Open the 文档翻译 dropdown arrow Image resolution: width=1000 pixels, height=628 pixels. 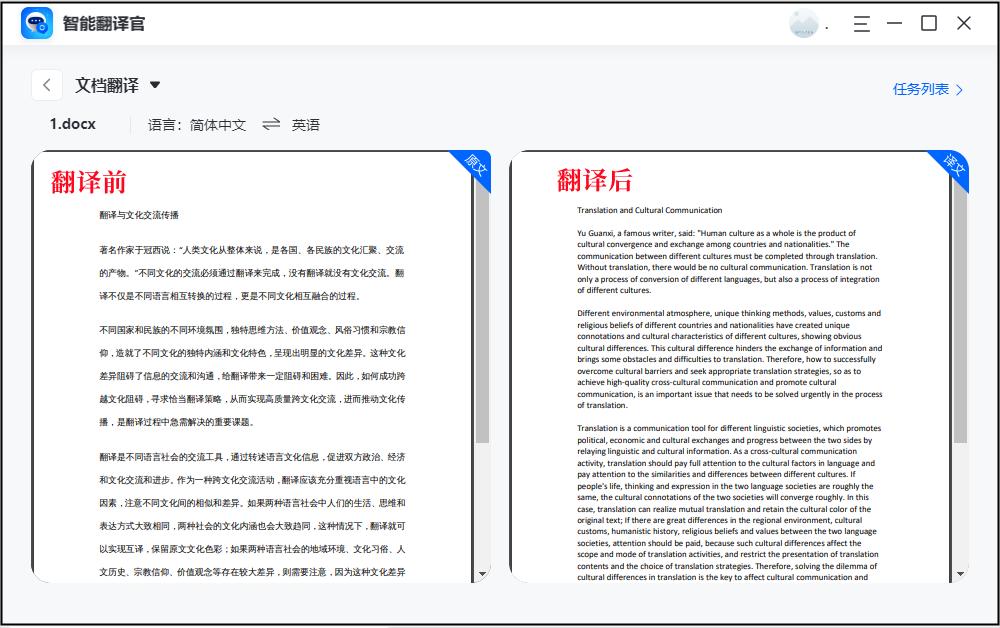156,85
